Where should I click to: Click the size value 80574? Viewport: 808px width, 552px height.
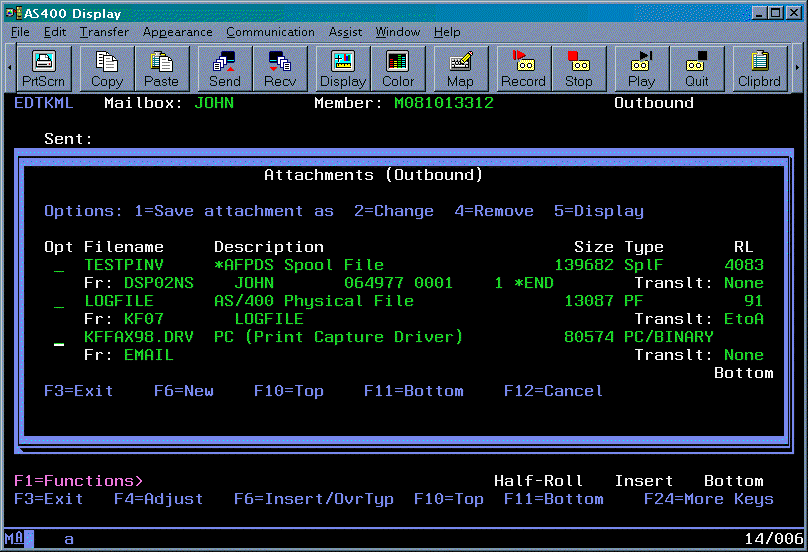[589, 337]
